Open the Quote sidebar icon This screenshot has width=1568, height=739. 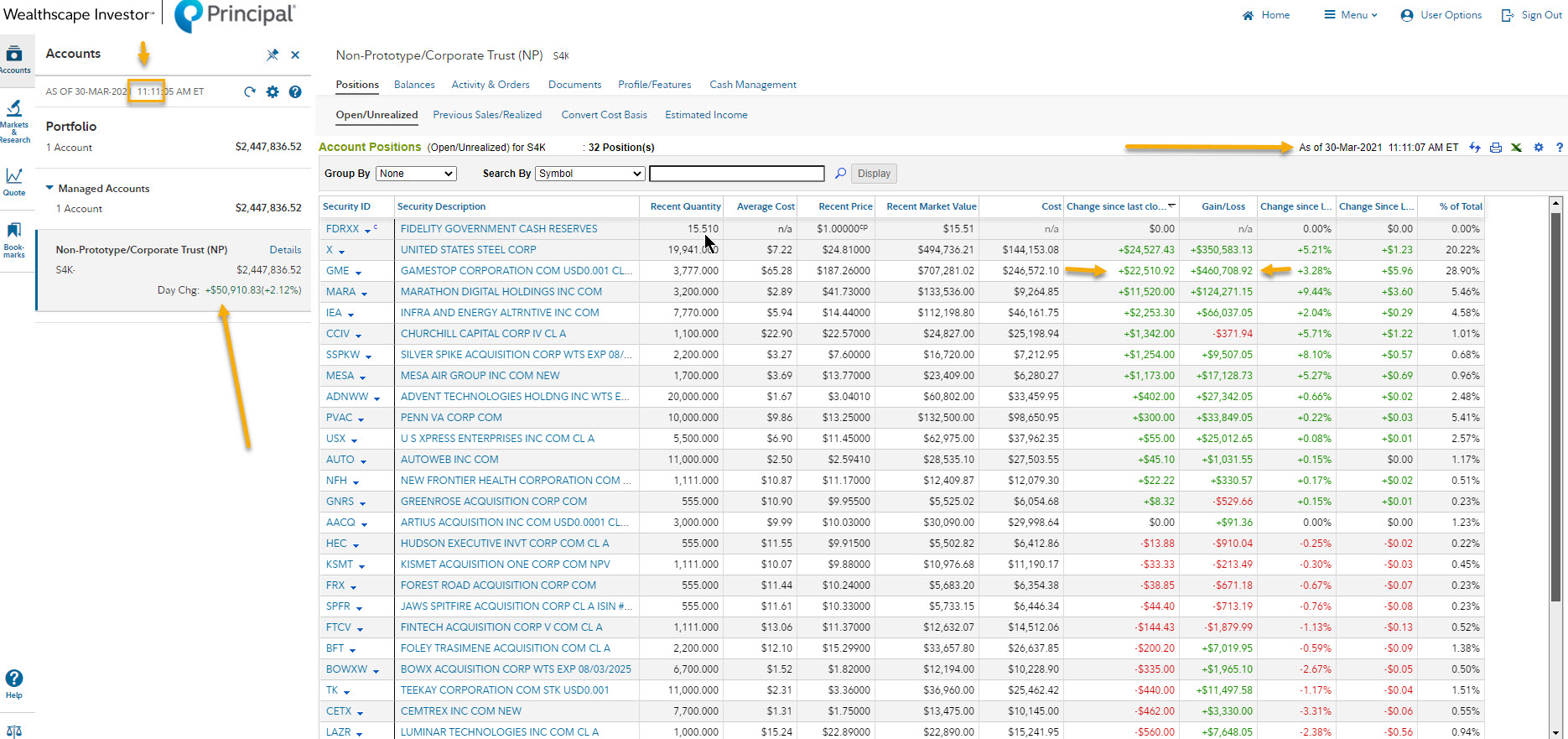[14, 182]
